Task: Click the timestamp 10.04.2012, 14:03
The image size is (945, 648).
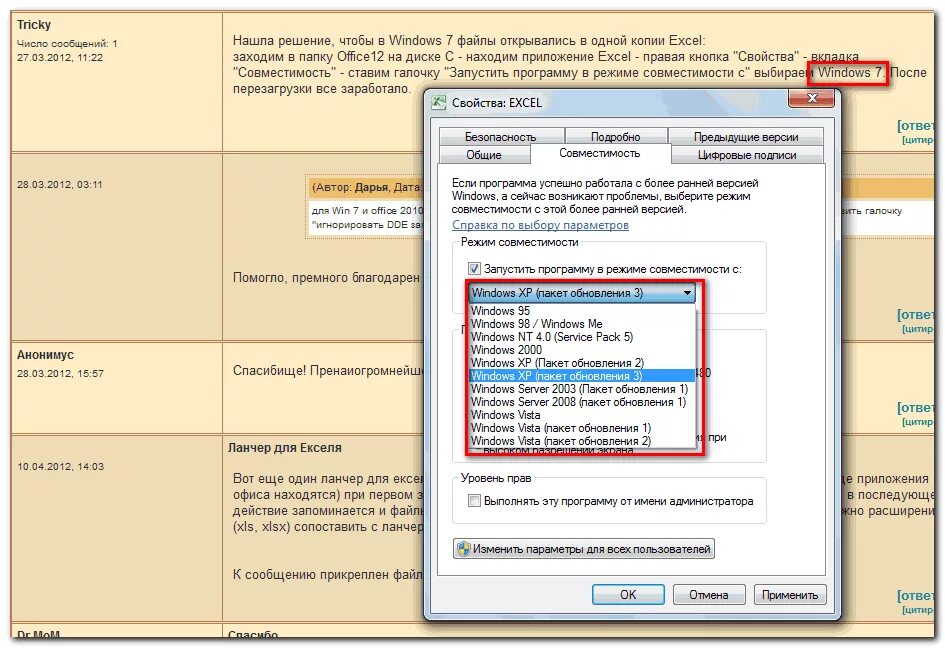Action: [x=60, y=467]
